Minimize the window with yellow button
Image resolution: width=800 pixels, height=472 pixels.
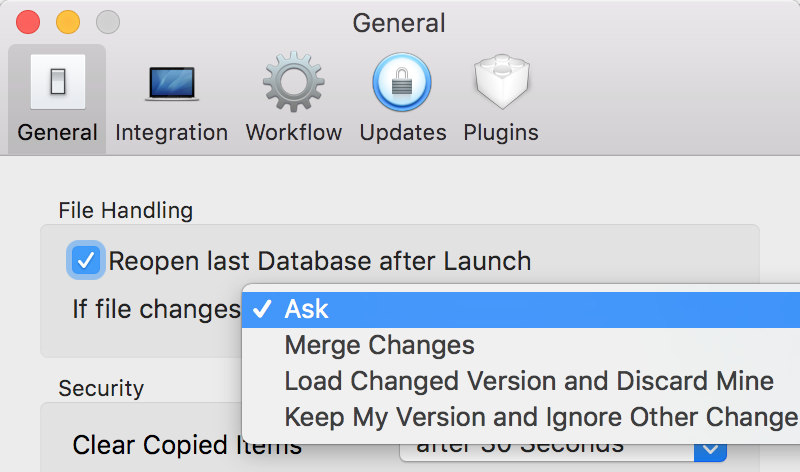[68, 22]
